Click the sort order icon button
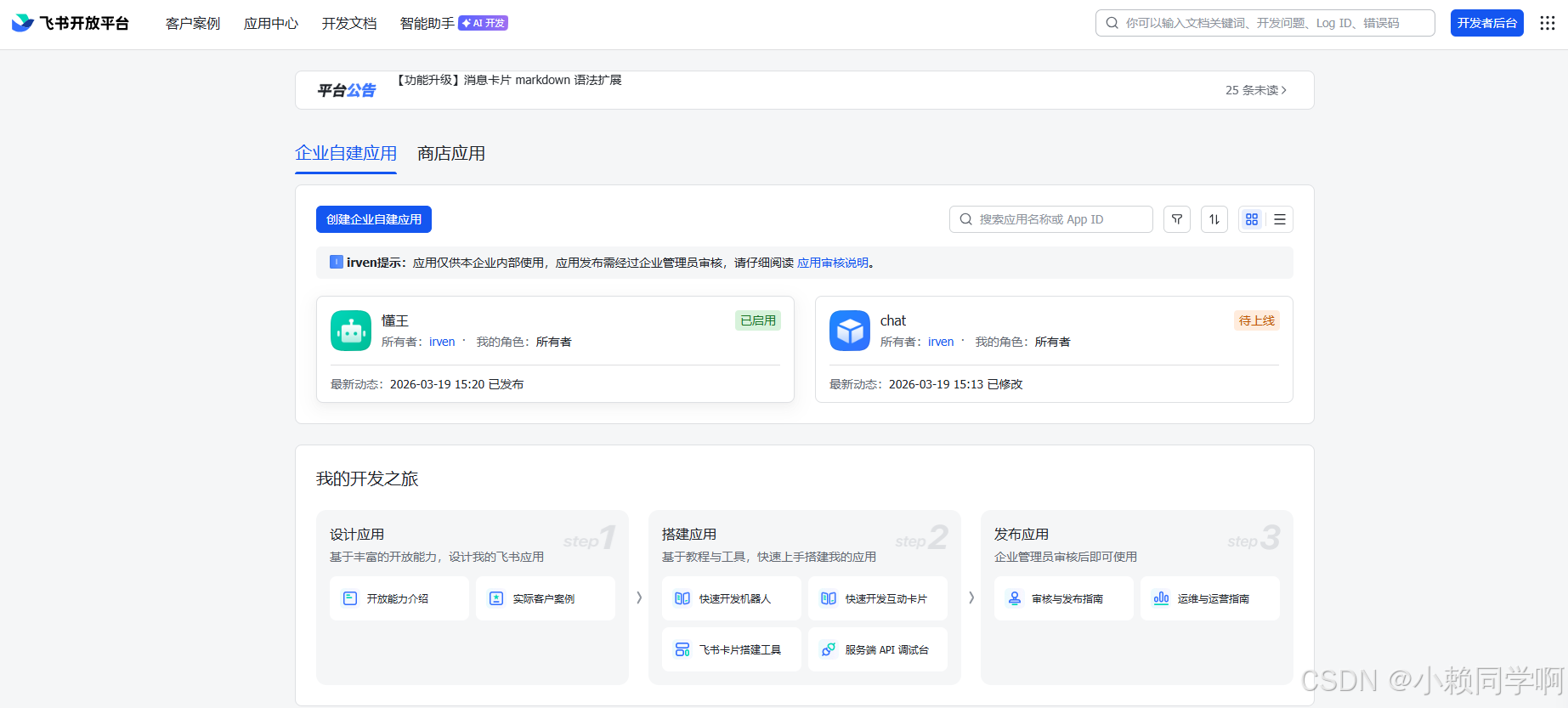 click(x=1214, y=219)
